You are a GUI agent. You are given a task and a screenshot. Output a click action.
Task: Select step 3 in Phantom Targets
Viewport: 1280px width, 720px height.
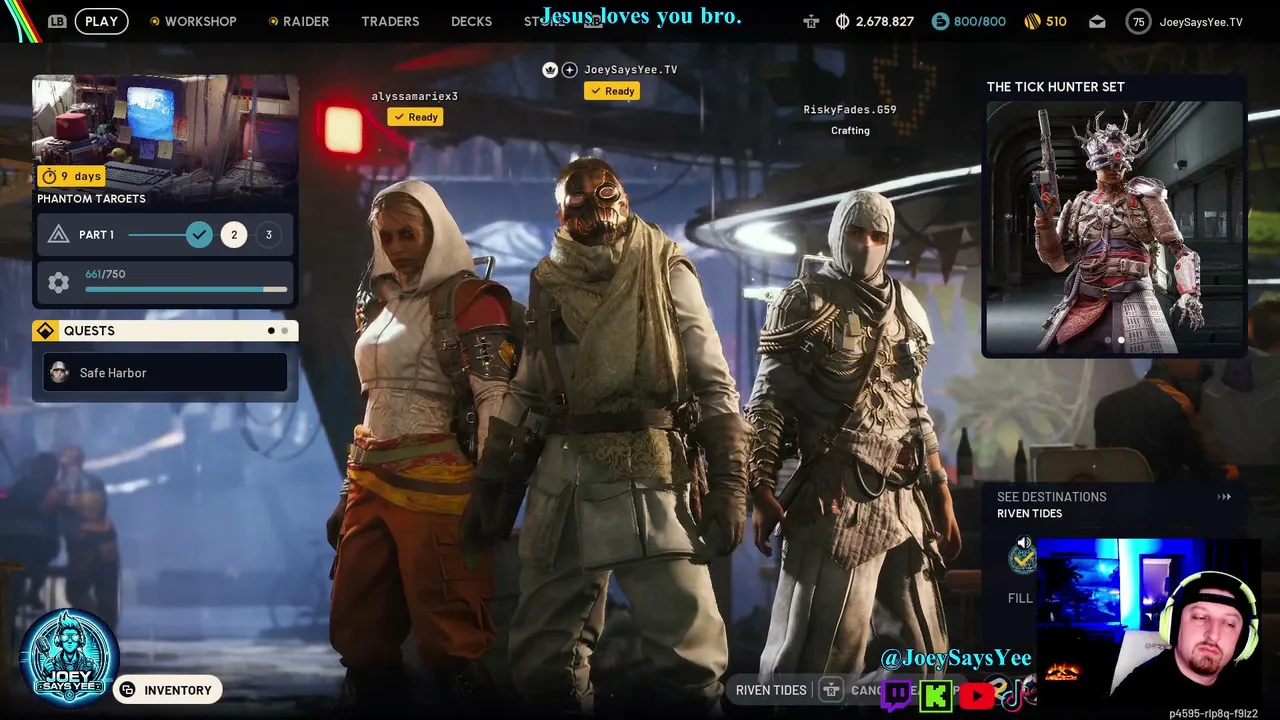pos(268,235)
